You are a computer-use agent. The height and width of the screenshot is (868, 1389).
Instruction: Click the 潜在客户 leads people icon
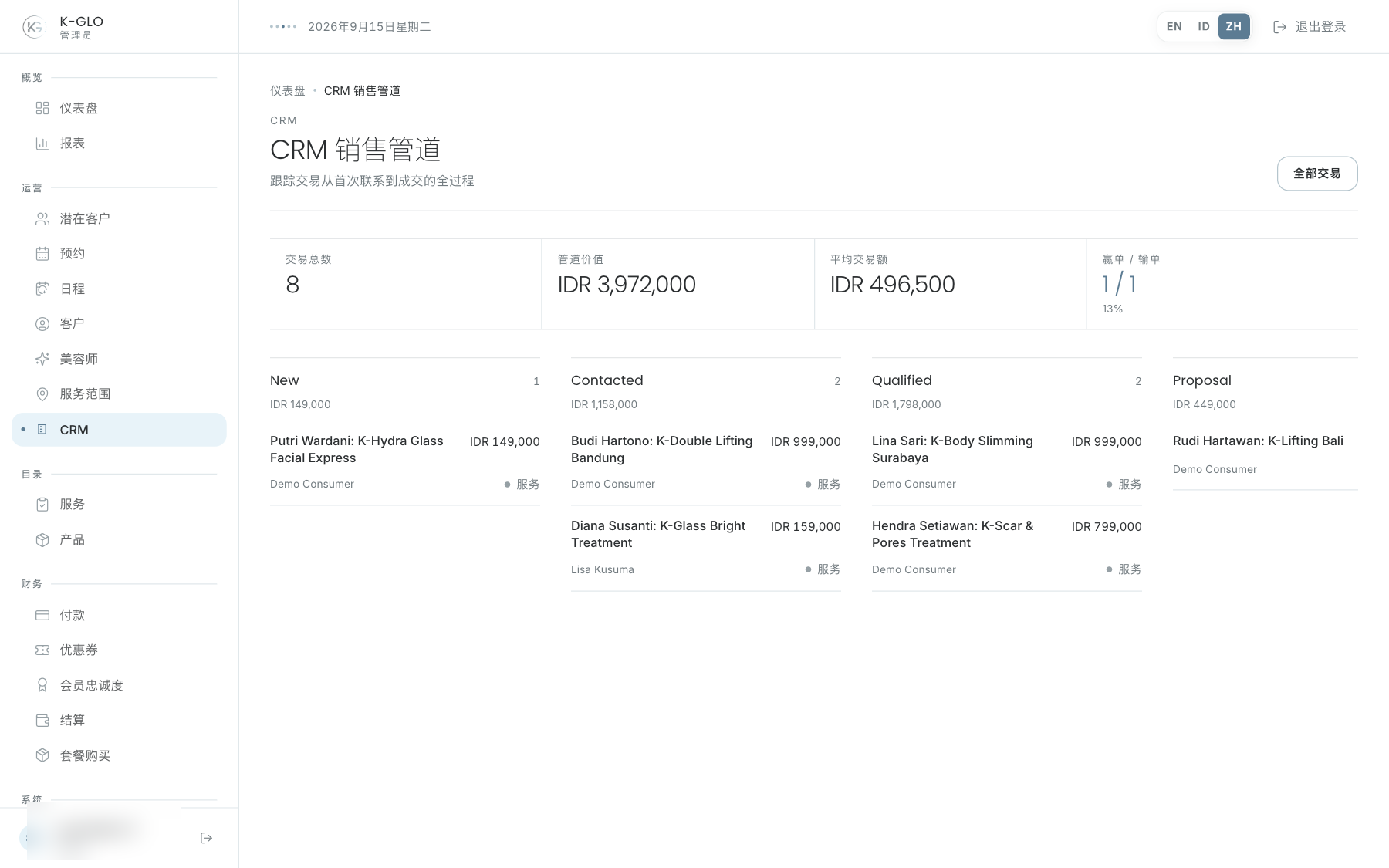click(x=42, y=219)
